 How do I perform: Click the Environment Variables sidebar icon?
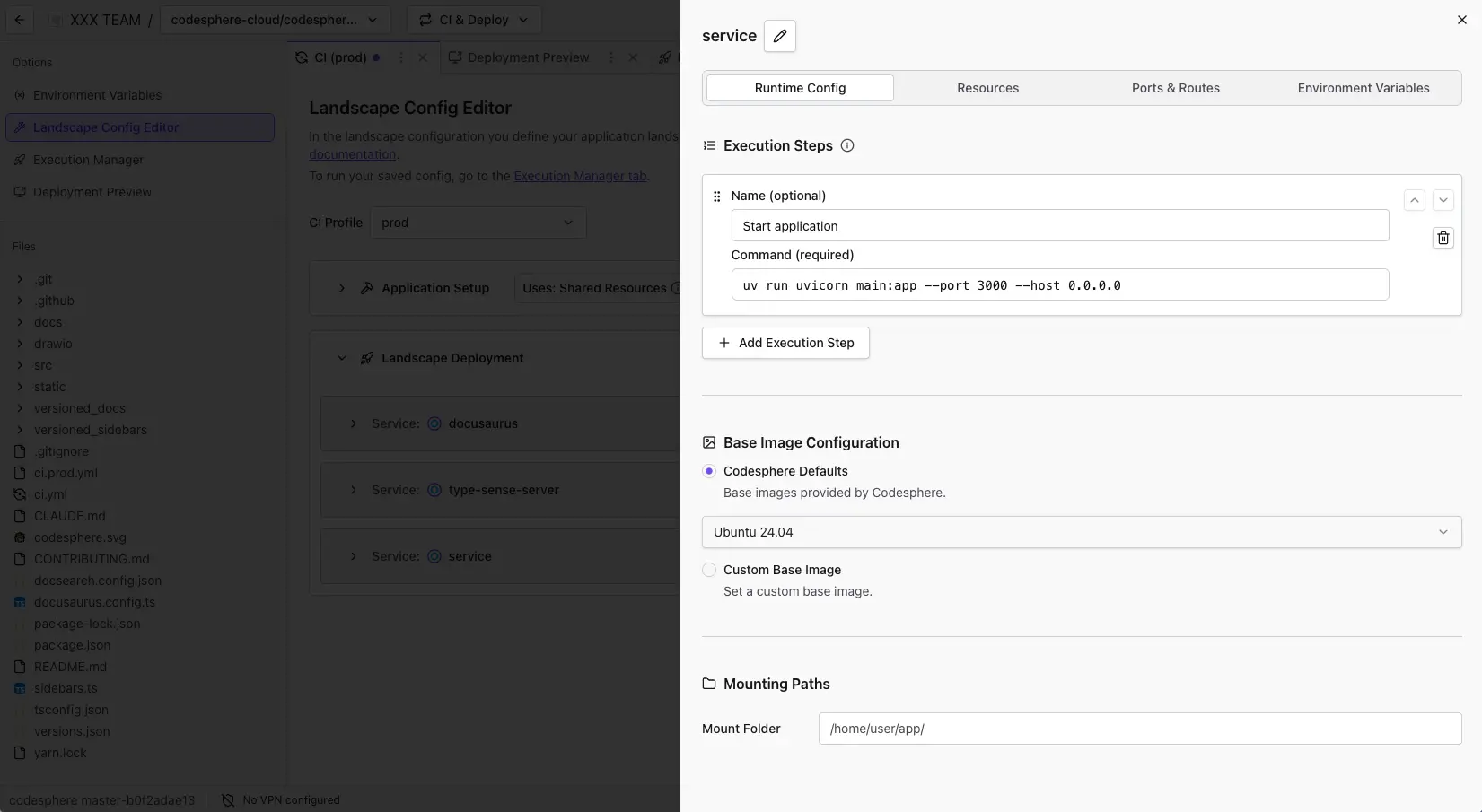point(20,95)
